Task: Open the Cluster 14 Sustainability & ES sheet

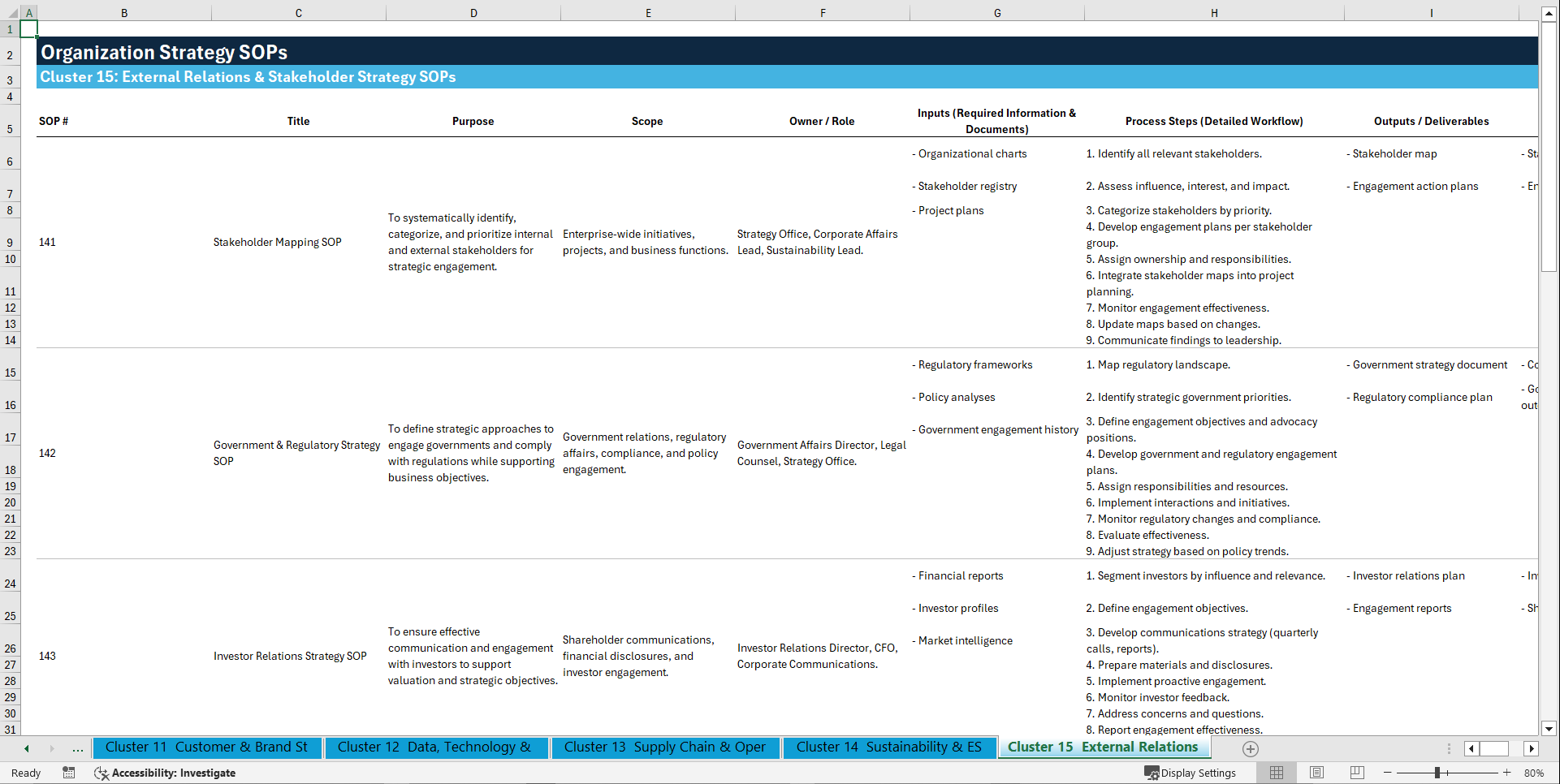Action: [889, 747]
